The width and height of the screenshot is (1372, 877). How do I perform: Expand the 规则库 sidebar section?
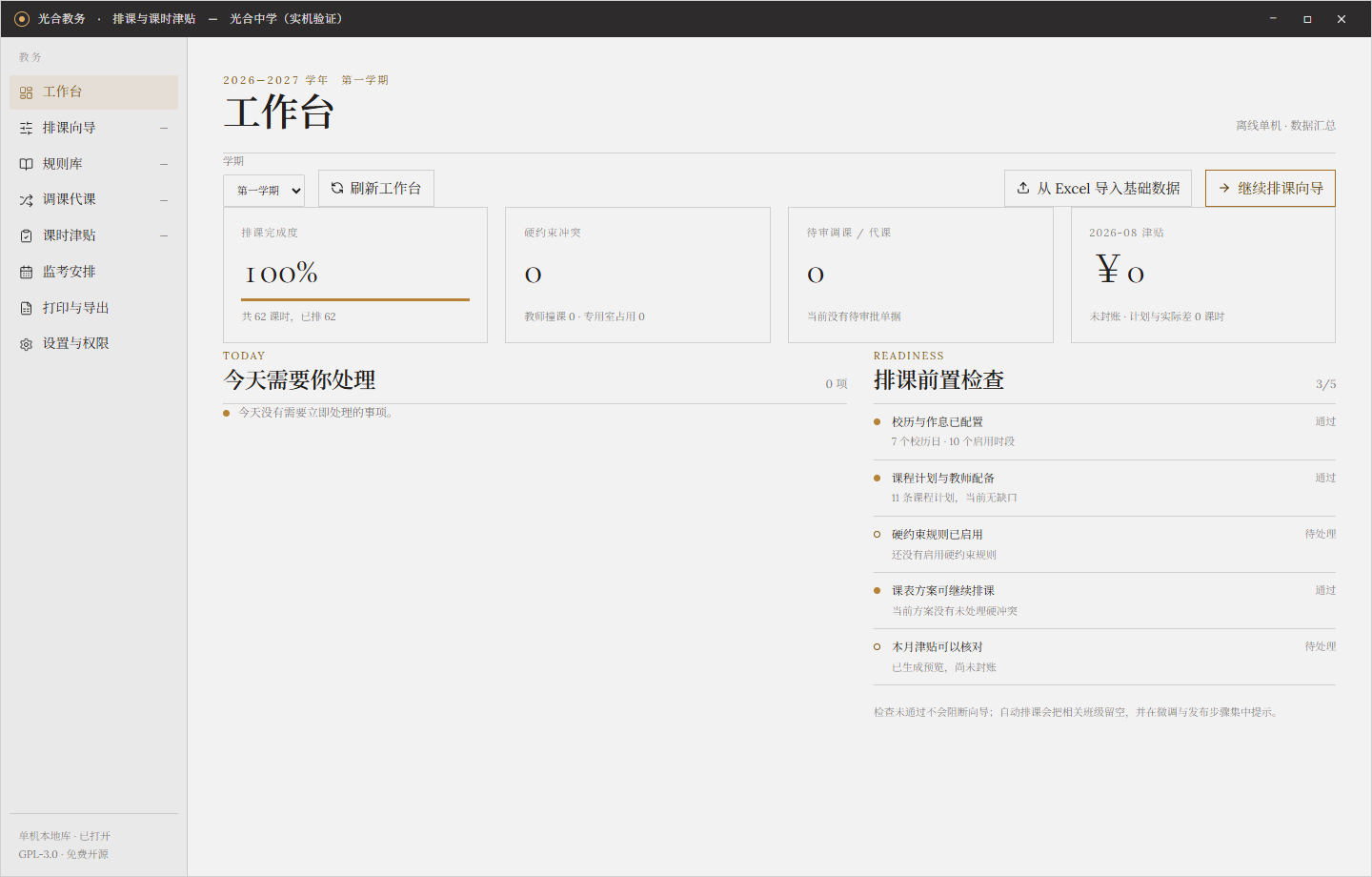(x=164, y=164)
